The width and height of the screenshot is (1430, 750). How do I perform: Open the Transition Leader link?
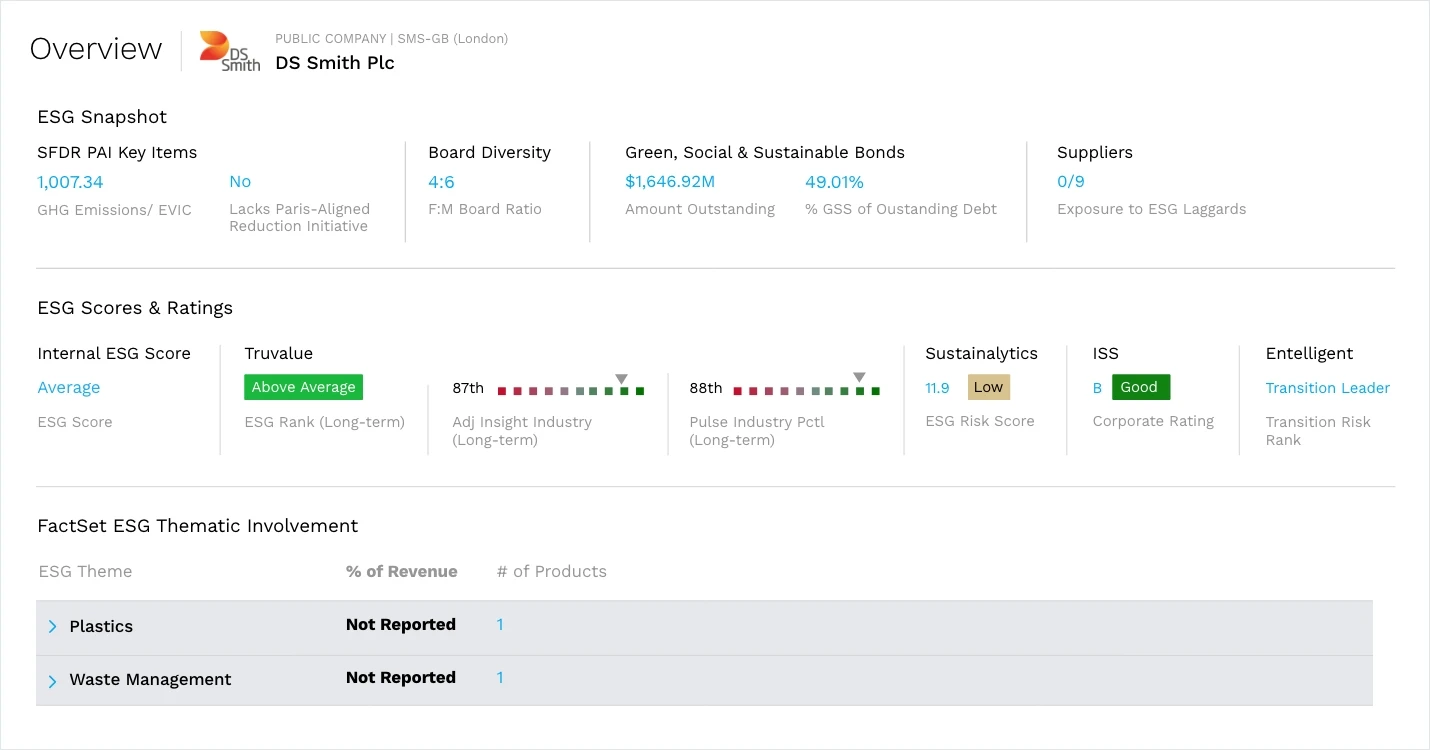coord(1328,388)
